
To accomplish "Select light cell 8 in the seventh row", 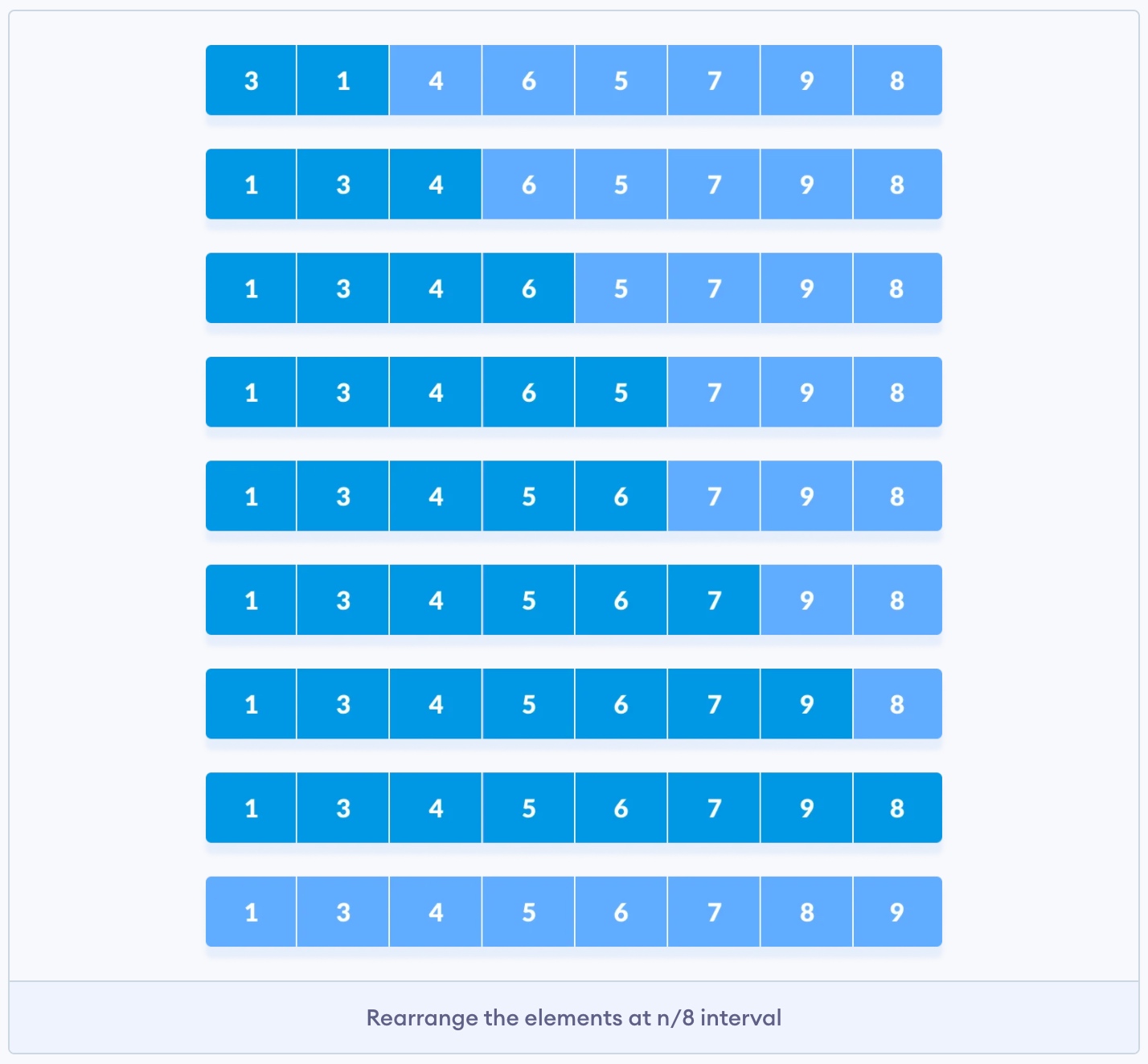I will tap(897, 704).
